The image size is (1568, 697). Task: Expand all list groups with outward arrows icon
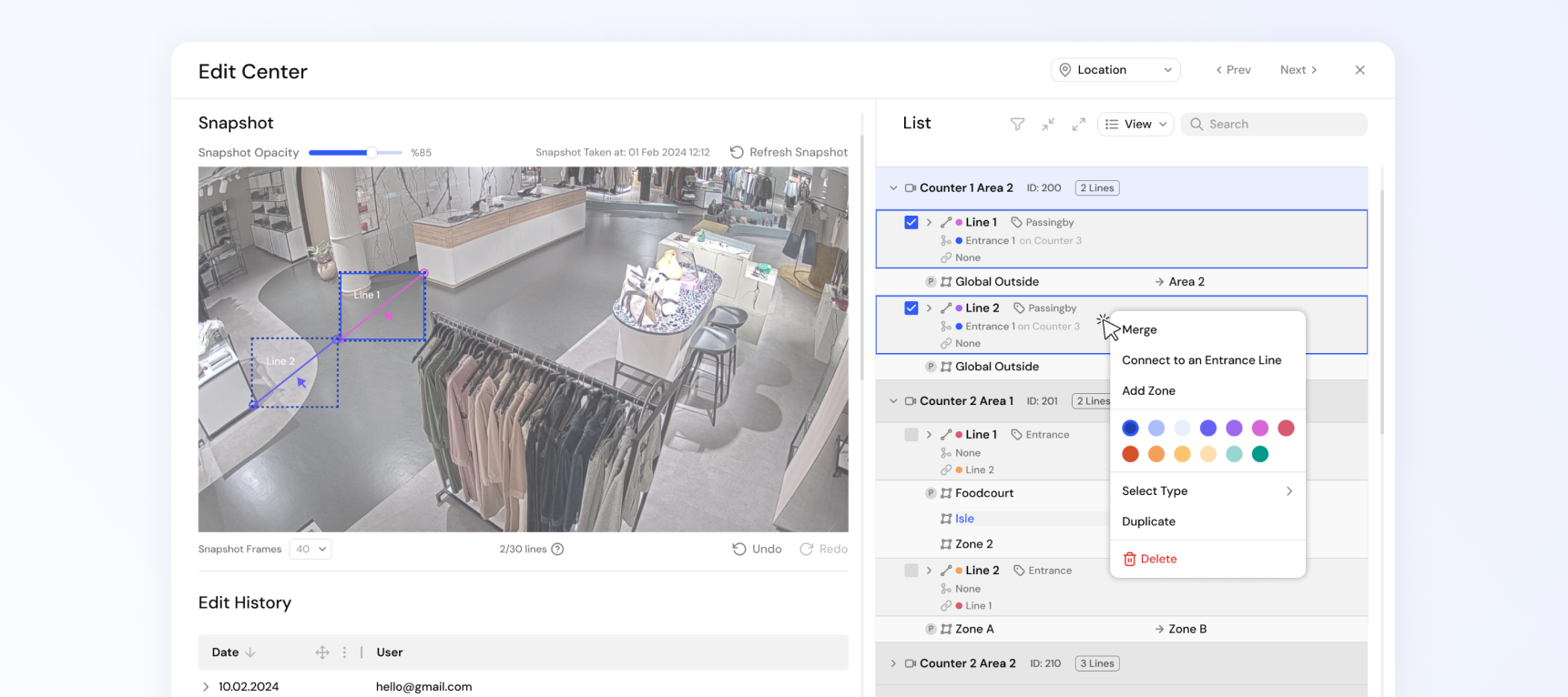[x=1079, y=125]
